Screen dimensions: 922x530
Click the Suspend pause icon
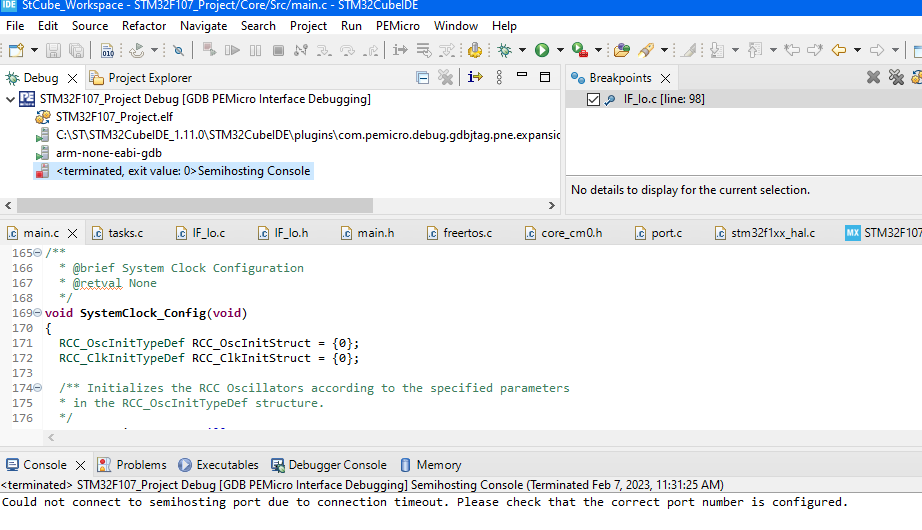tap(255, 51)
